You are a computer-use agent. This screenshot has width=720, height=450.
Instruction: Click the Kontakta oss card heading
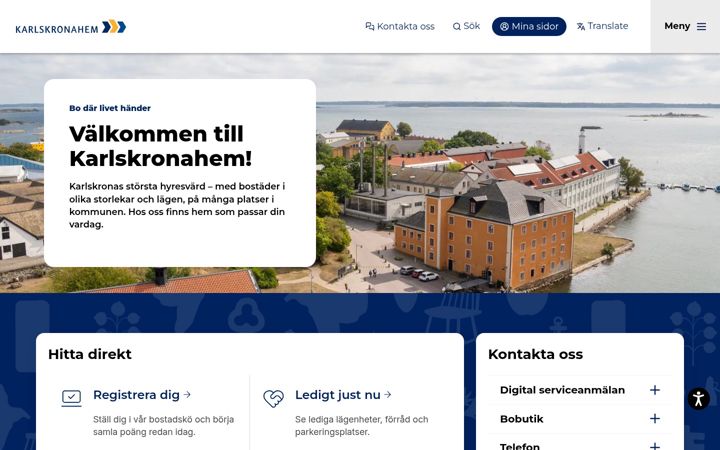click(x=535, y=354)
